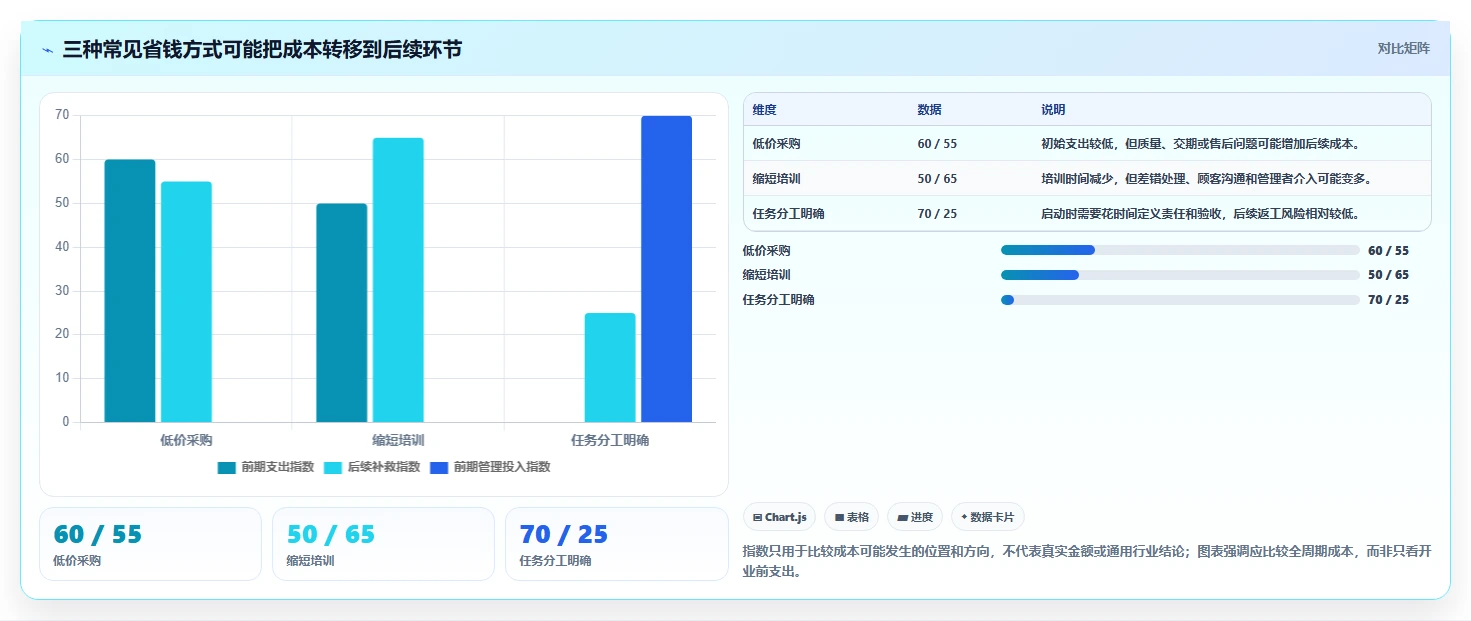Select the 60 / 55 低价采购 data card
The width and height of the screenshot is (1471, 621).
150,544
